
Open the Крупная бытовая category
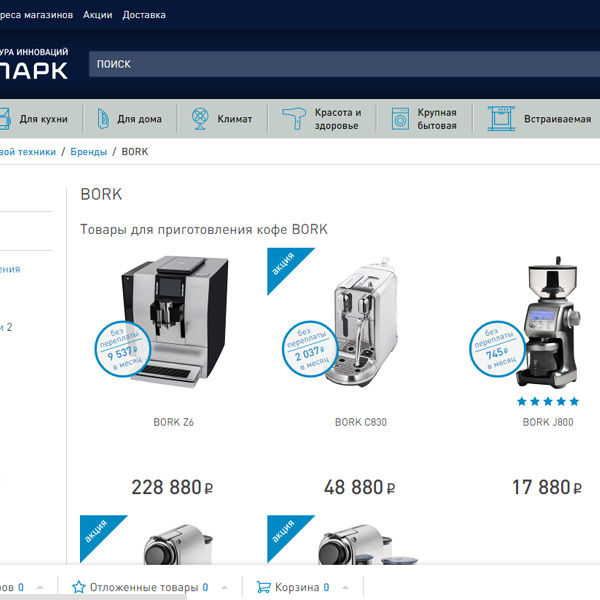(x=437, y=119)
